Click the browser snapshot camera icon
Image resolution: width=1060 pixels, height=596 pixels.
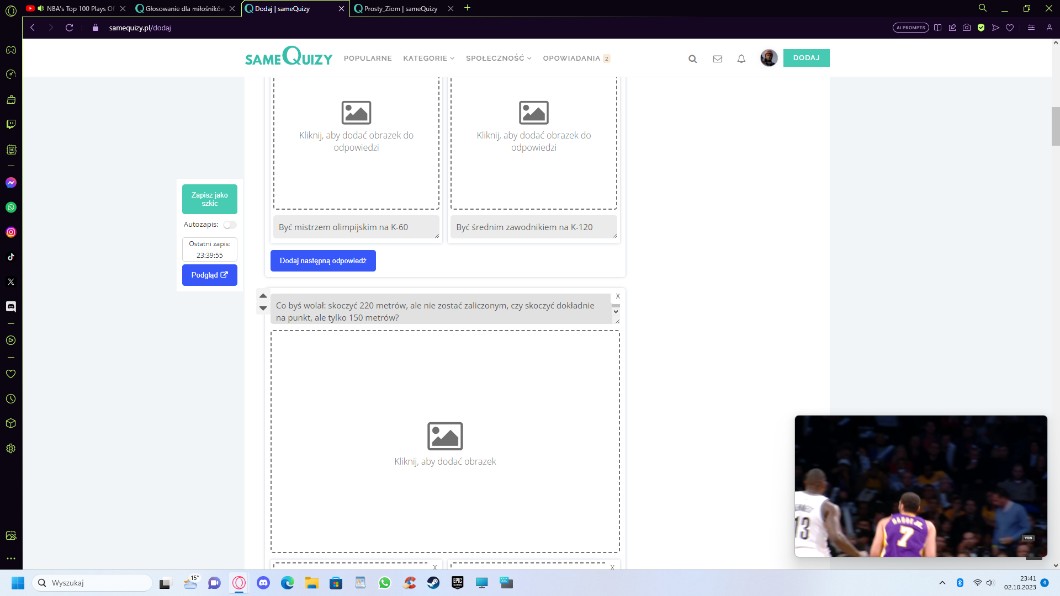(966, 27)
